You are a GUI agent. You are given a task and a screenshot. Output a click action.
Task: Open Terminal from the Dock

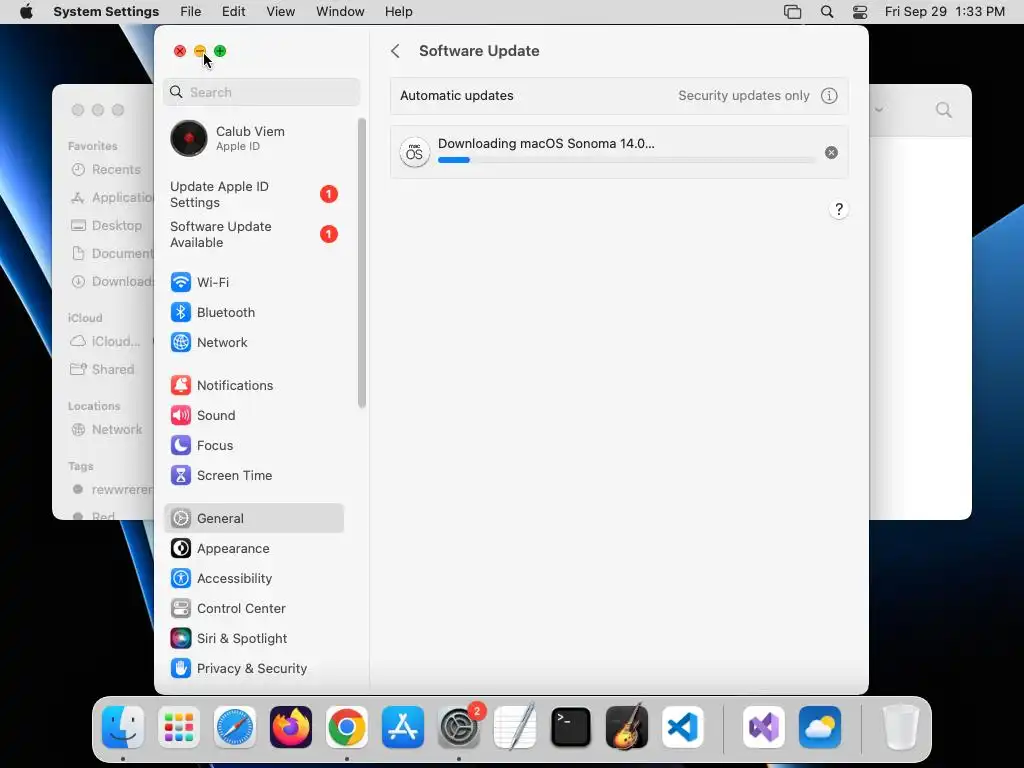[x=571, y=727]
